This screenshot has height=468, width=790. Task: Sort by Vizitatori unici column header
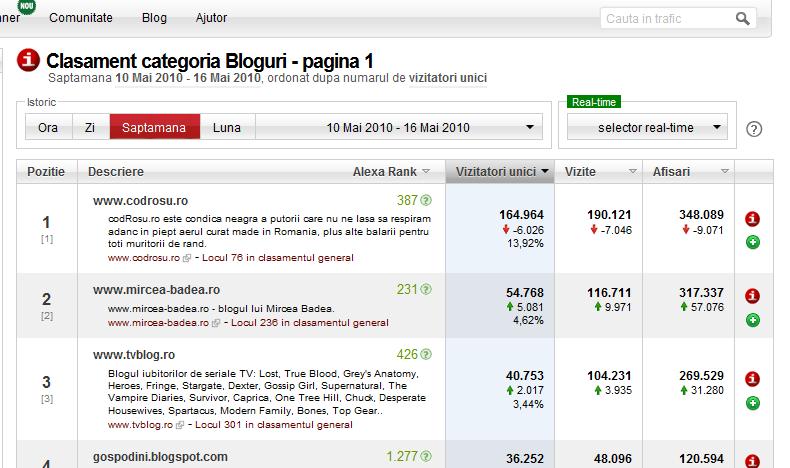tap(500, 172)
